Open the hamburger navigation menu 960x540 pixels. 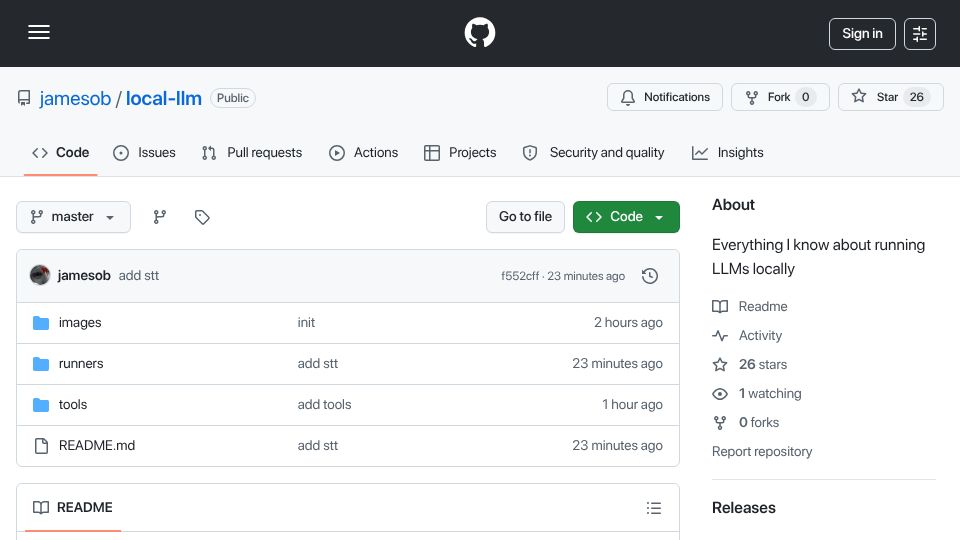[x=39, y=32]
